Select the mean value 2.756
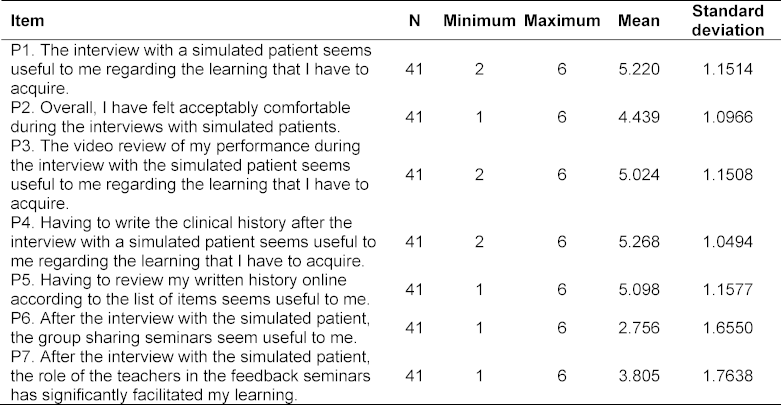This screenshot has height=405, width=781. (639, 328)
